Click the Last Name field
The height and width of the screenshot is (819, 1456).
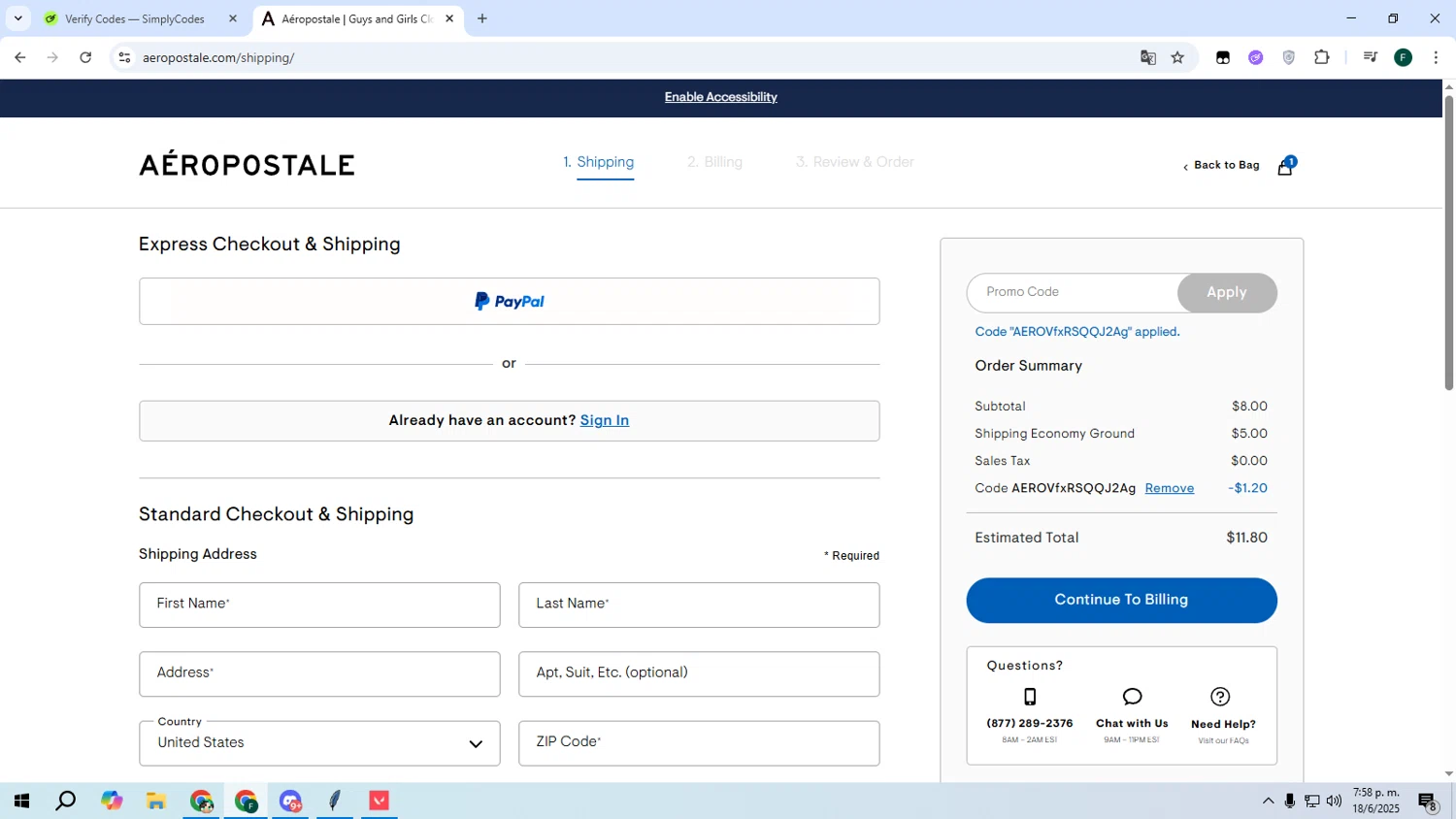(699, 605)
